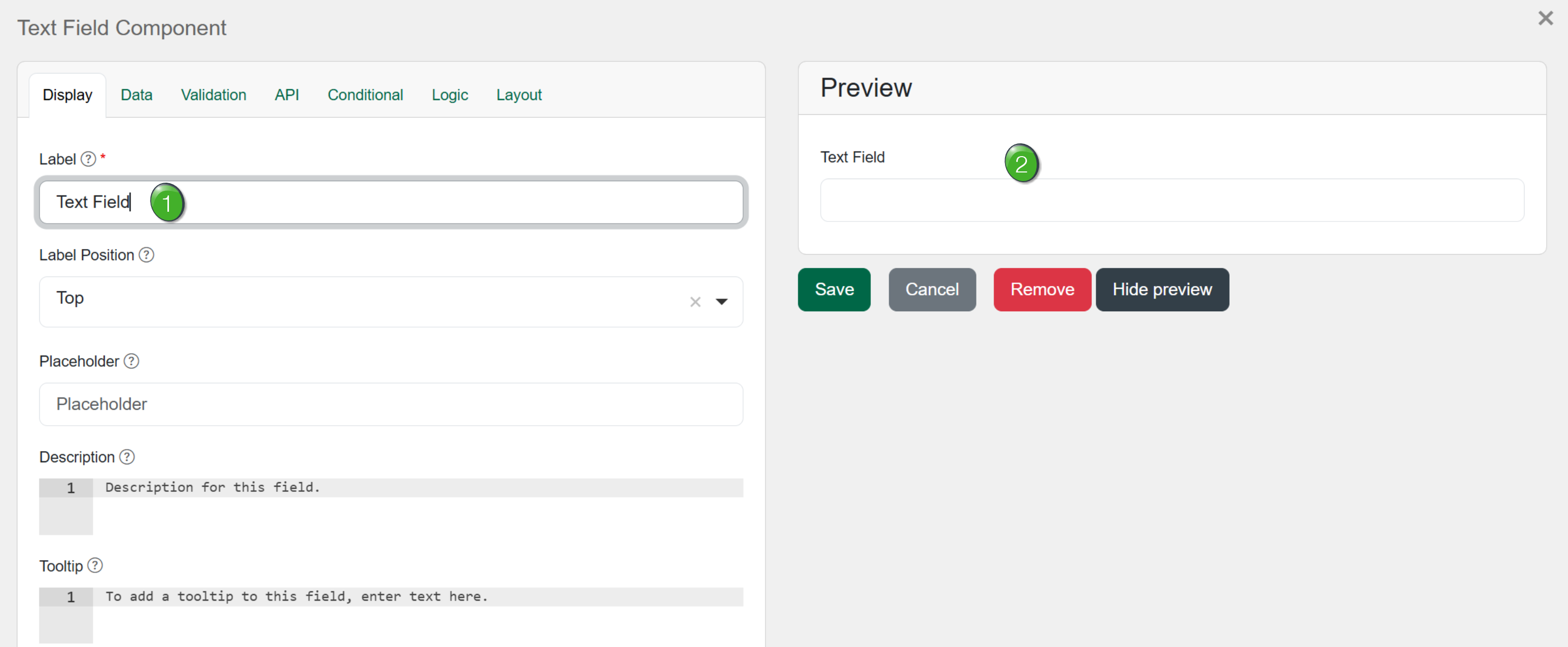Close the Text Field Component dialog
Image resolution: width=1568 pixels, height=647 pixels.
pos(1545,18)
